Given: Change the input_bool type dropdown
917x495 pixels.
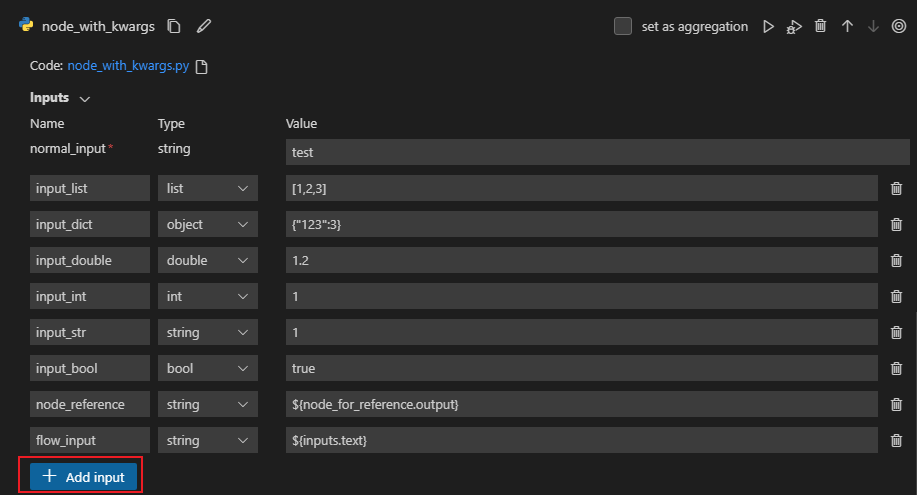Looking at the screenshot, I should coord(207,368).
